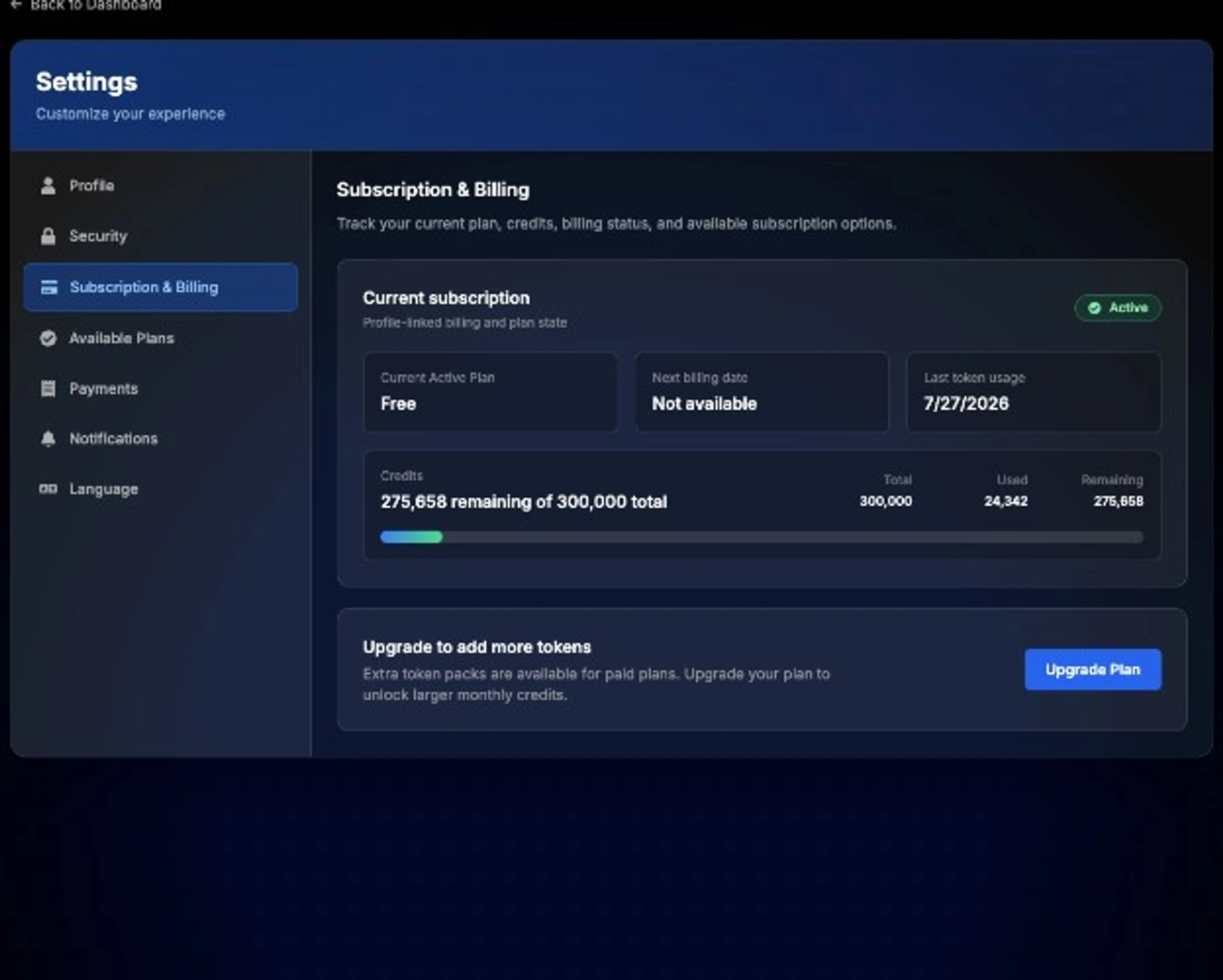The height and width of the screenshot is (980, 1223).
Task: Click 'Upgrade to add more tokens' heading
Action: tap(476, 647)
